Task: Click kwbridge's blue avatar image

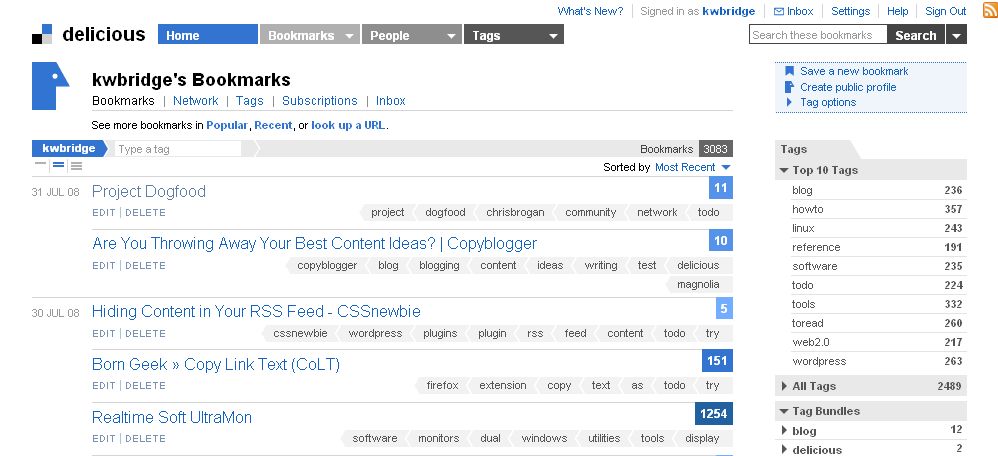Action: tap(50, 86)
